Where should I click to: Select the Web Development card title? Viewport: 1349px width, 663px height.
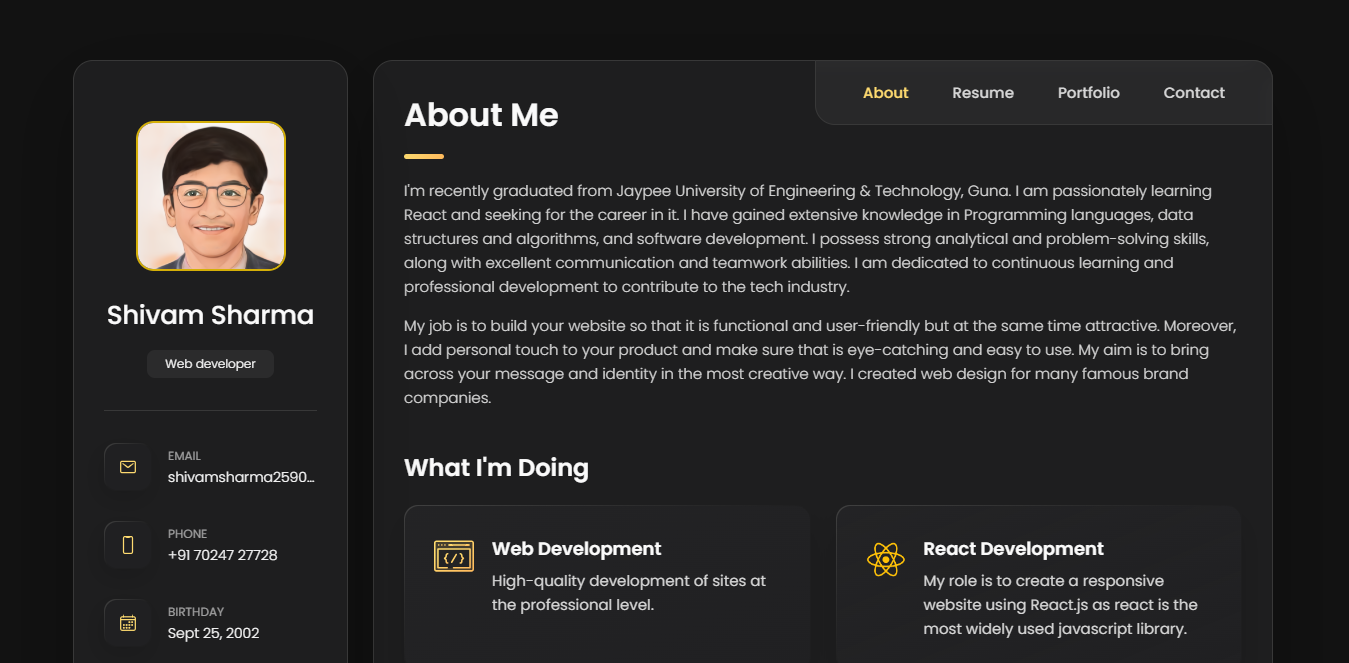coord(577,549)
